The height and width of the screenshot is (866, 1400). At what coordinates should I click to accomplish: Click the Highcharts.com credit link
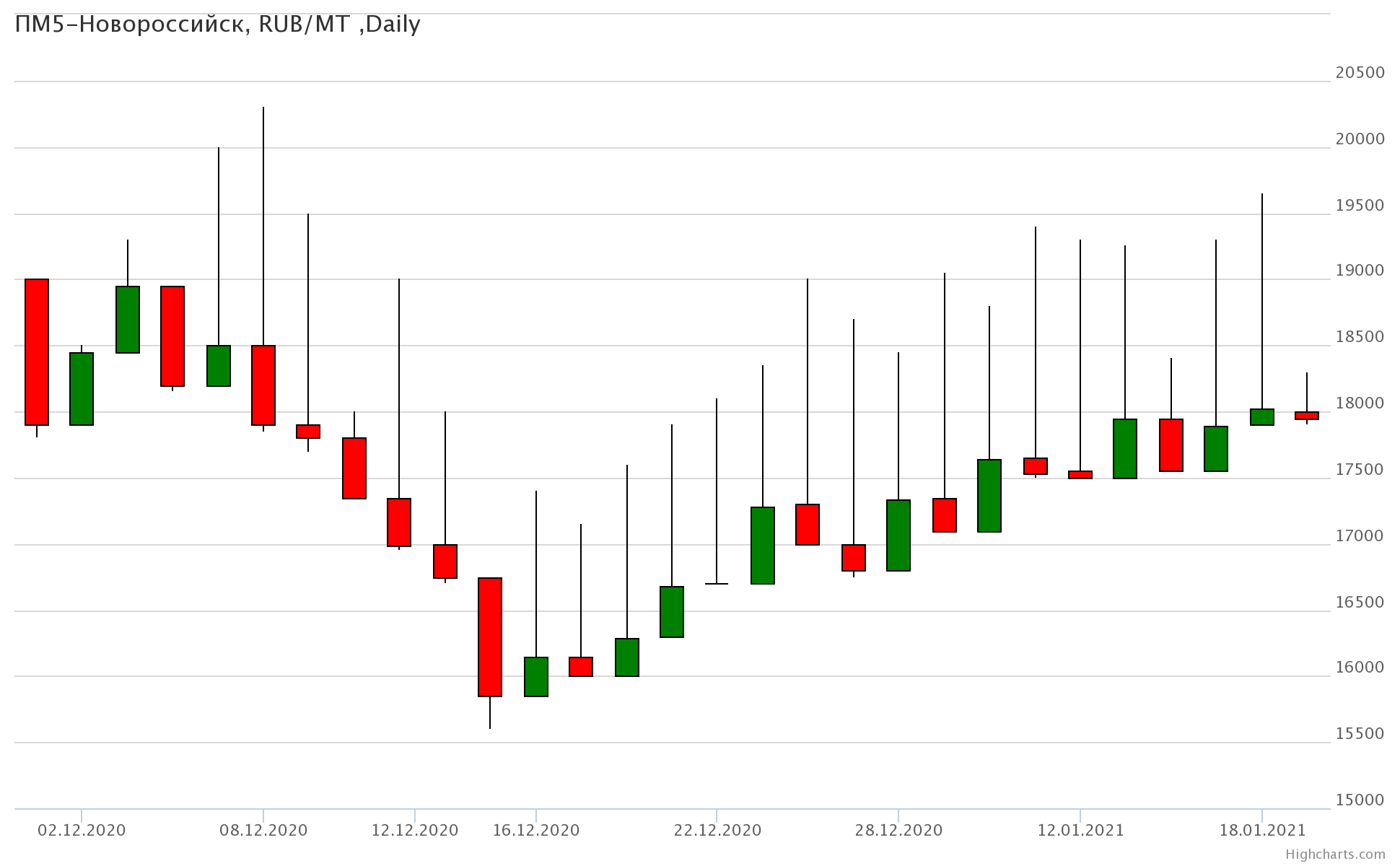(x=1335, y=854)
